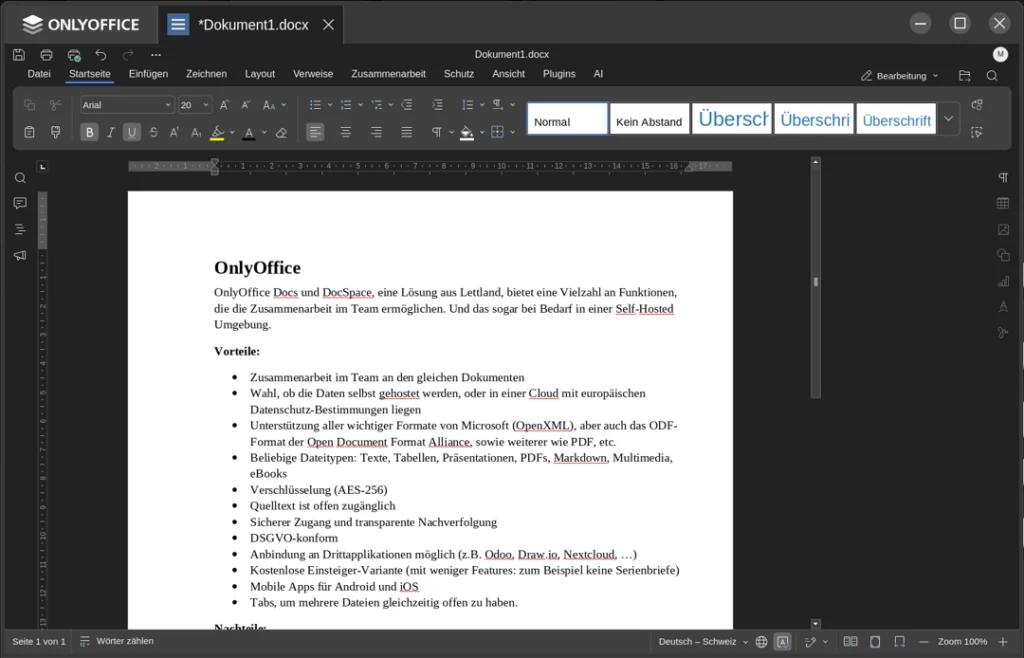Image resolution: width=1024 pixels, height=658 pixels.
Task: Apply the Kein Abstand style
Action: click(650, 119)
